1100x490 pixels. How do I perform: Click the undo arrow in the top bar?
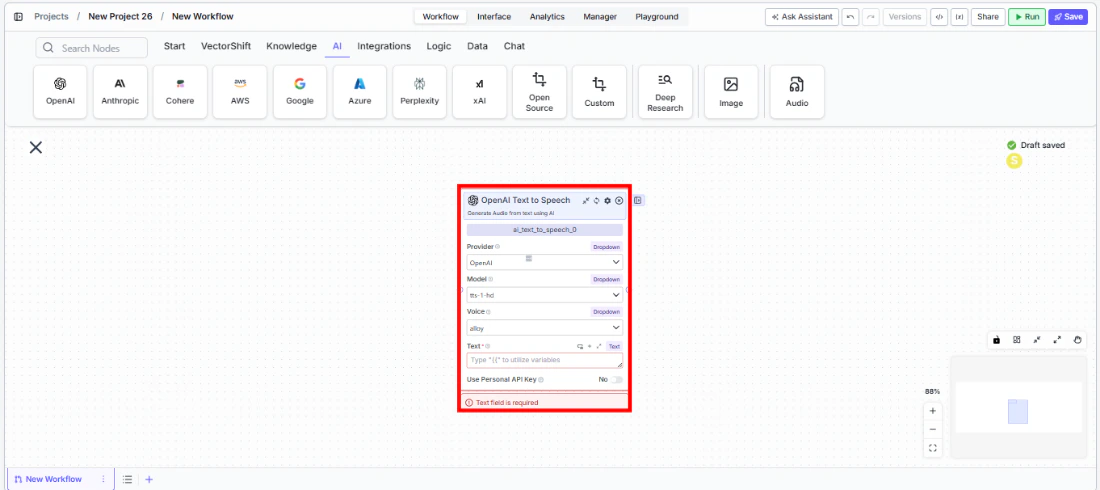pyautogui.click(x=850, y=17)
